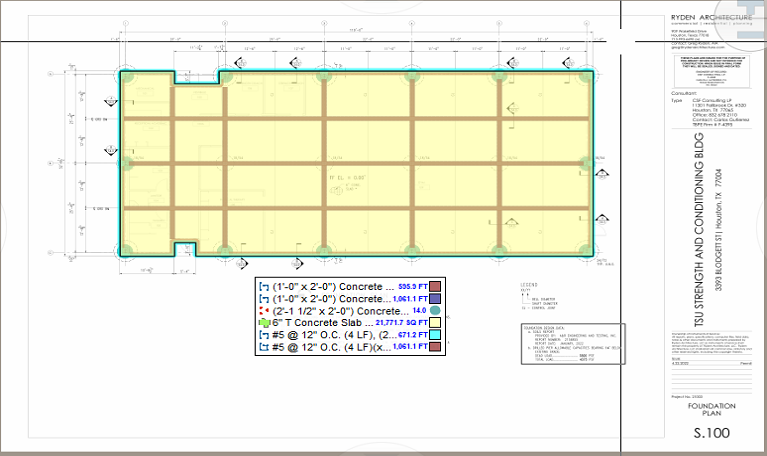Click the 14.0 count value
The height and width of the screenshot is (456, 767).
[419, 311]
